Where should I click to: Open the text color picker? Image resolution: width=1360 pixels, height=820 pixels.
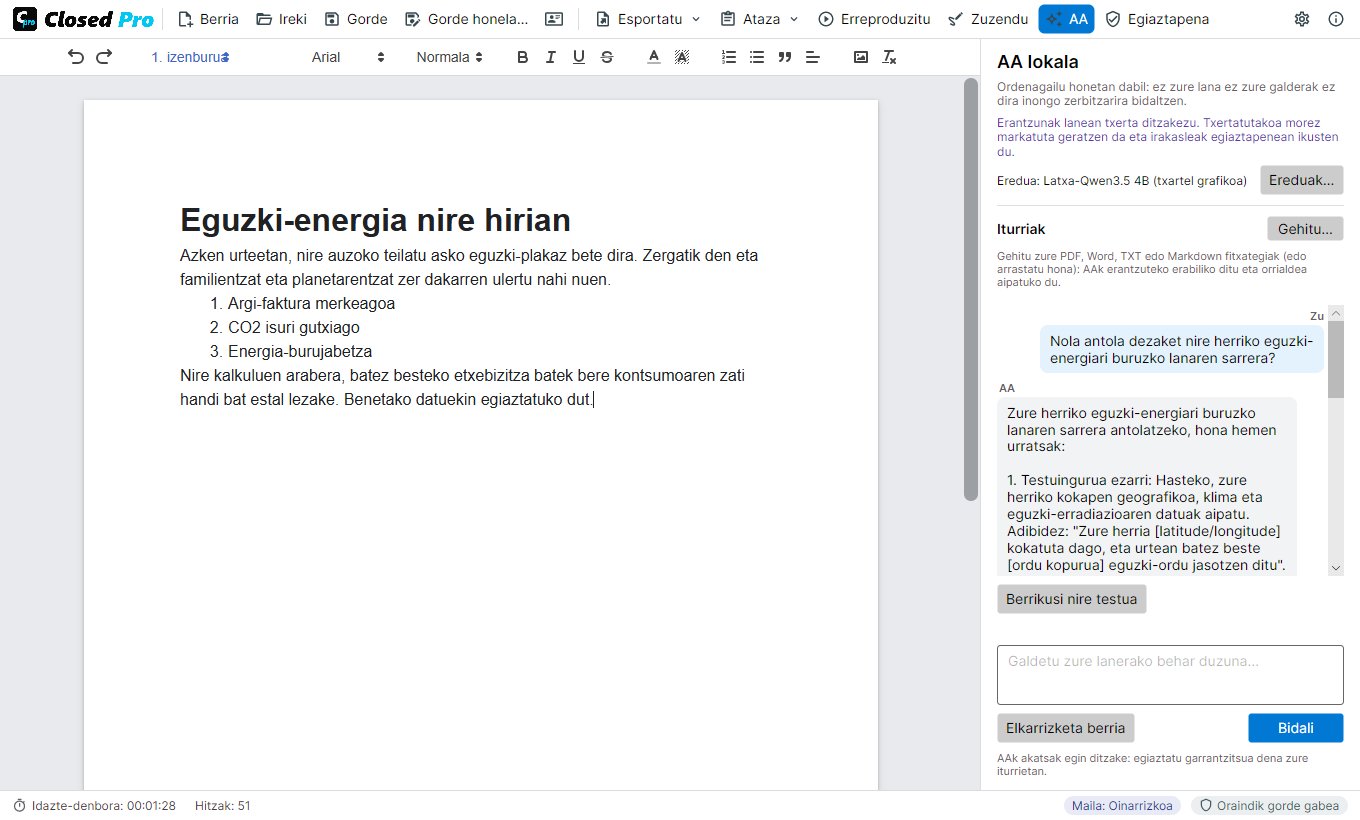tap(654, 57)
